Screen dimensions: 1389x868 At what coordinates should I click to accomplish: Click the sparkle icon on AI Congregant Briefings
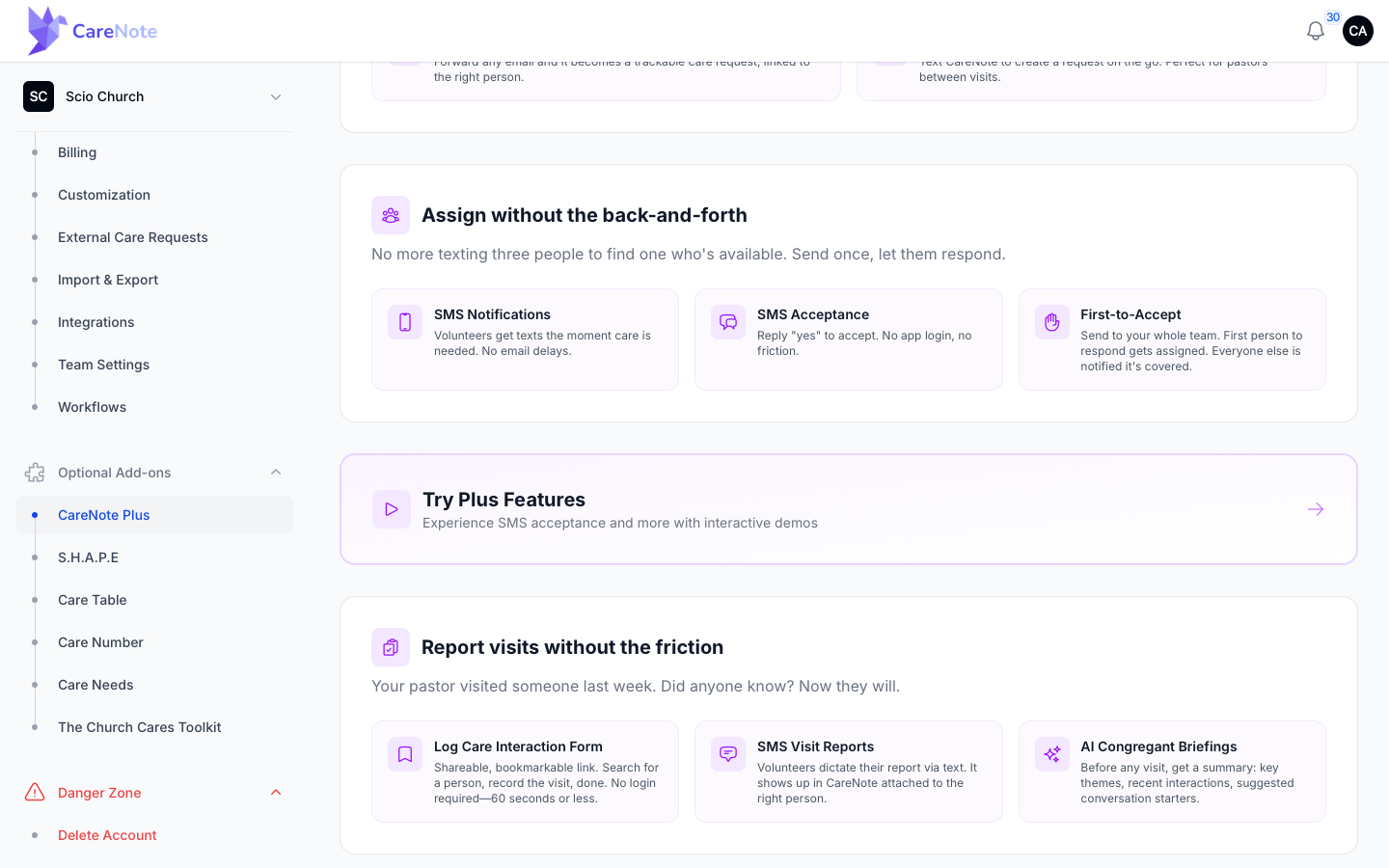point(1052,754)
